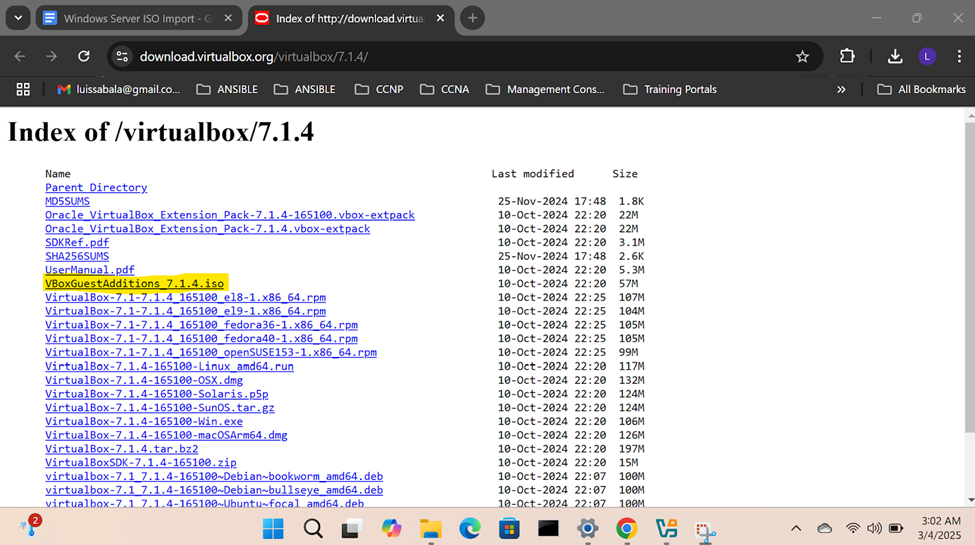Open the apps grid in bookmarks bar
975x545 pixels.
coord(23,90)
